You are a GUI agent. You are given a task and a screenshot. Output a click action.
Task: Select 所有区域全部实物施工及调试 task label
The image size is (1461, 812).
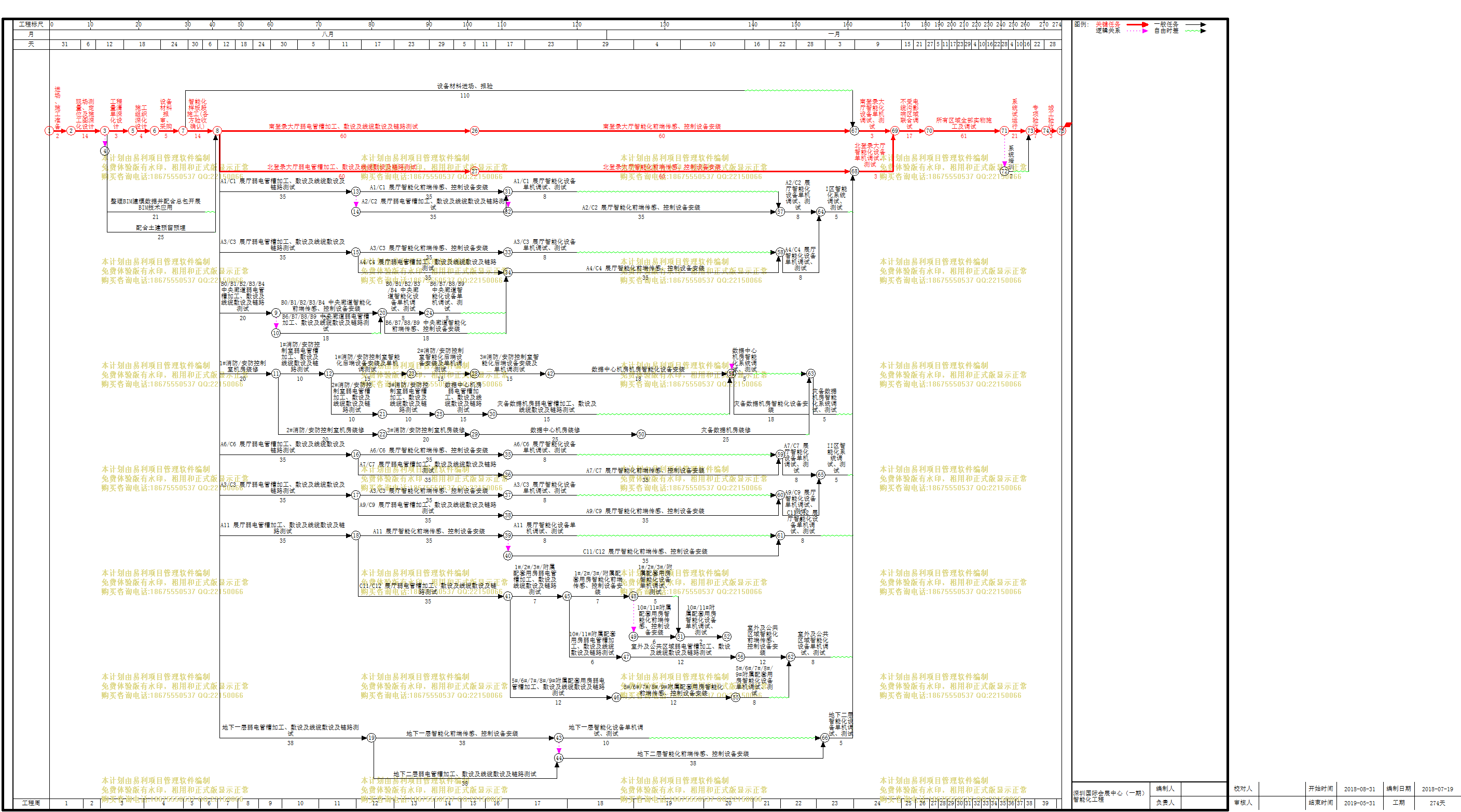pyautogui.click(x=963, y=123)
